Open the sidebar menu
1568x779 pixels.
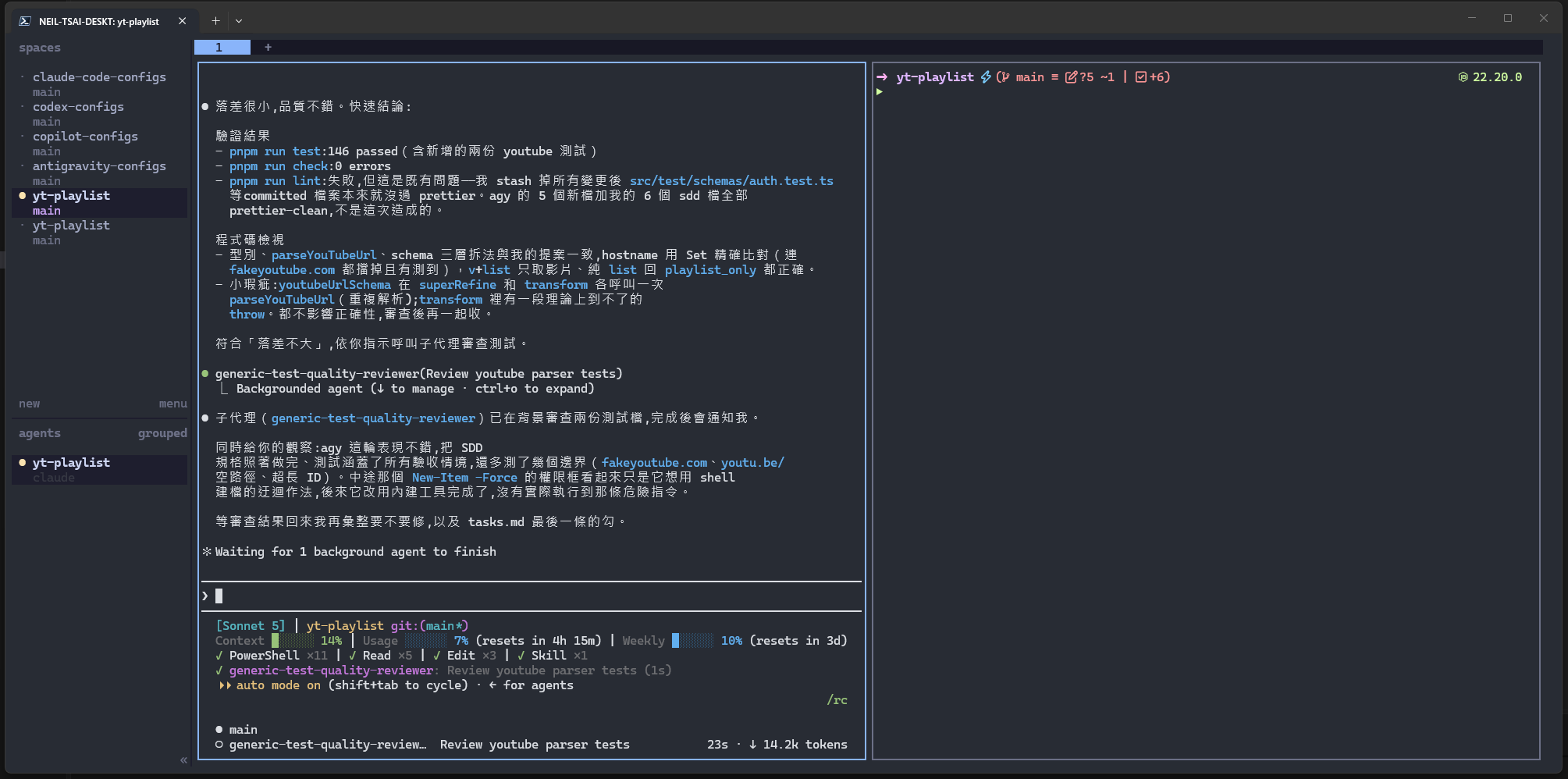tap(172, 404)
